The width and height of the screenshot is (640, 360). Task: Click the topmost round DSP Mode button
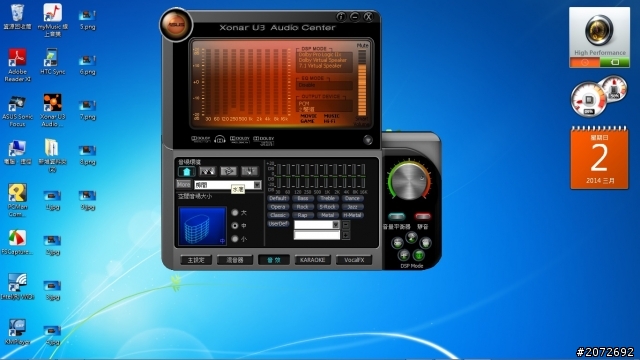(411, 237)
